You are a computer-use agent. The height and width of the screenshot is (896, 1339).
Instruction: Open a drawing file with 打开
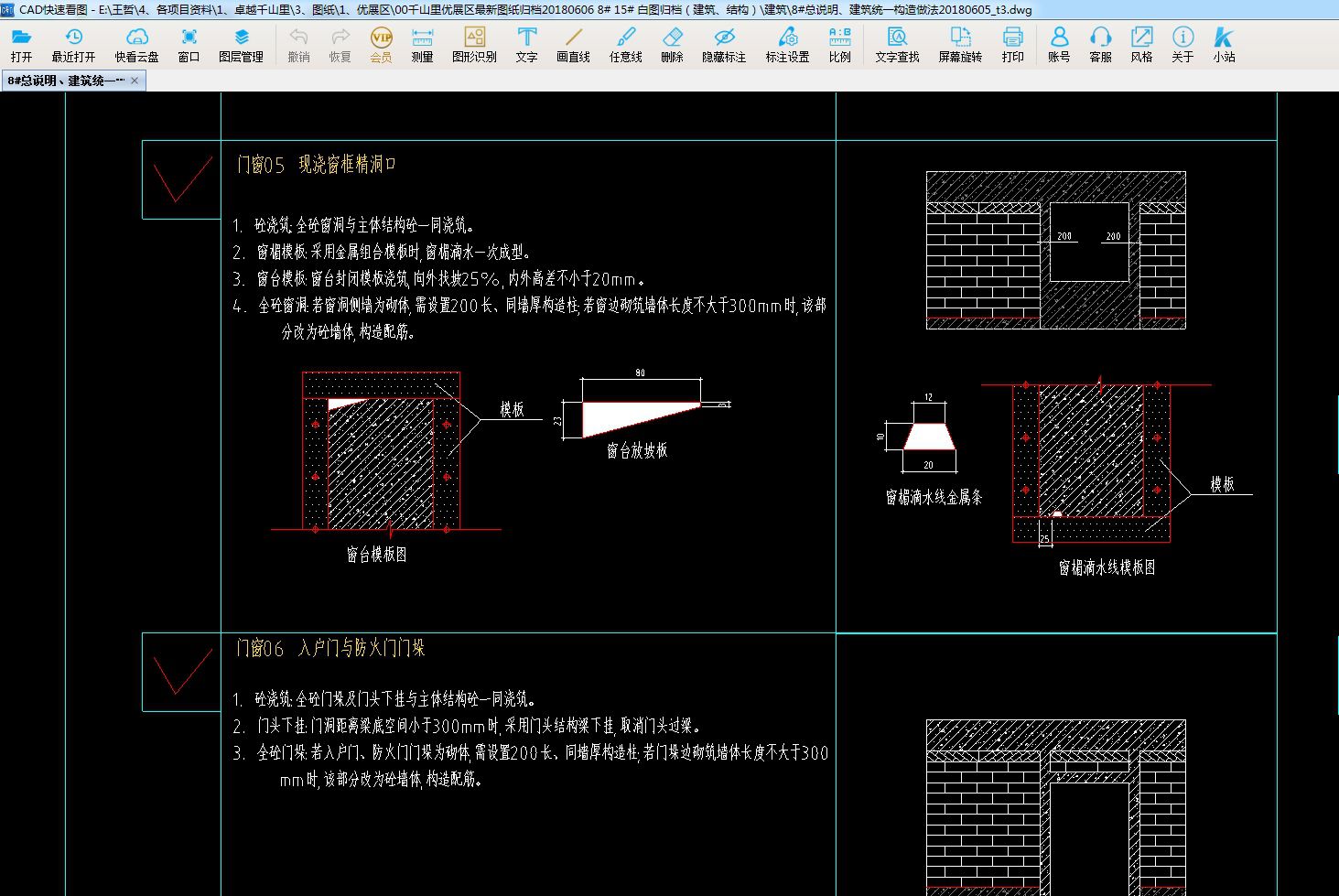21,45
